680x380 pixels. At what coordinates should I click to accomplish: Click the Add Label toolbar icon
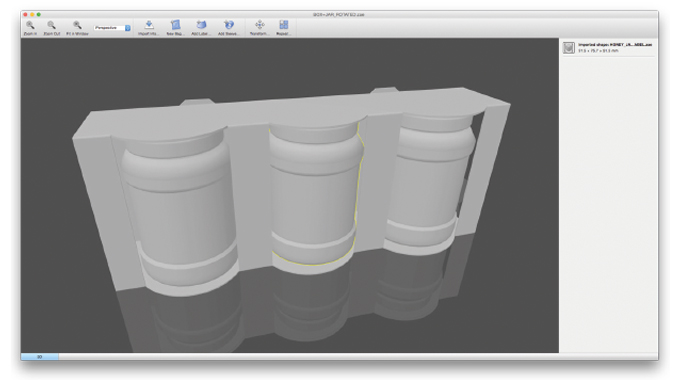click(201, 27)
